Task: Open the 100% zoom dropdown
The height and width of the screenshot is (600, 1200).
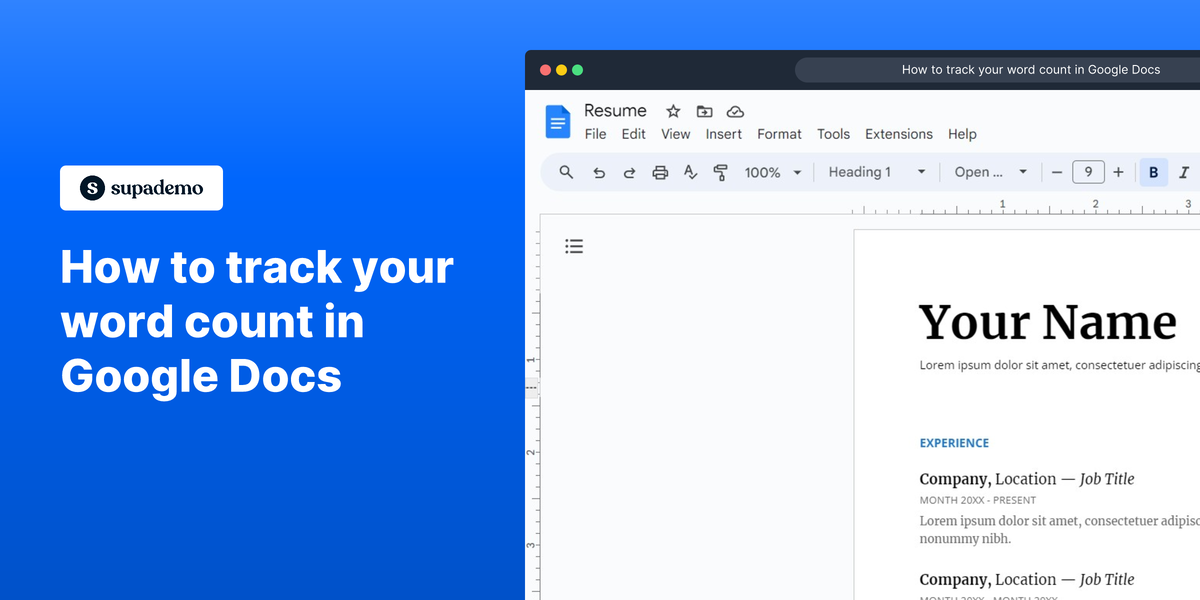Action: (773, 172)
